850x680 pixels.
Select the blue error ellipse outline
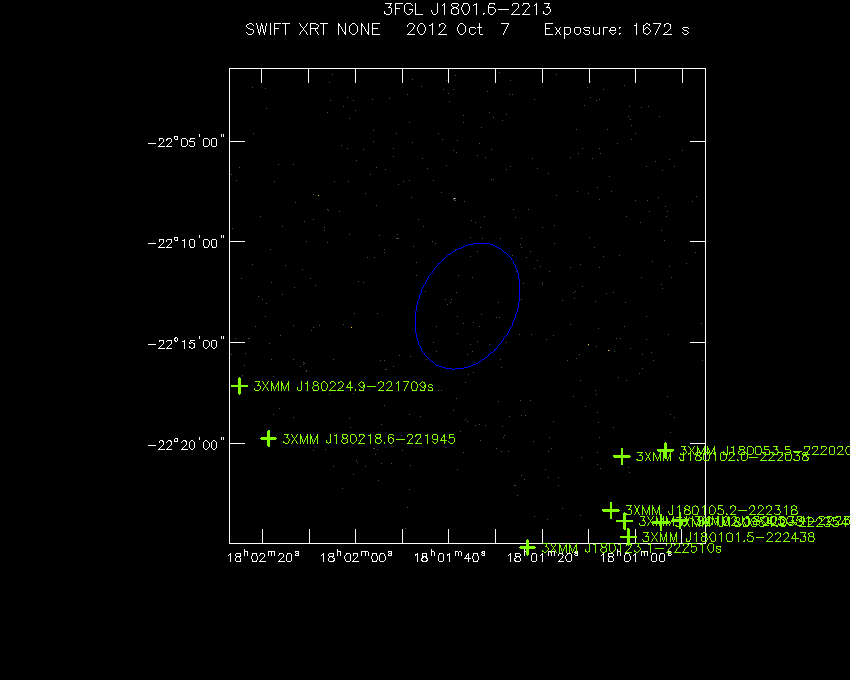pyautogui.click(x=468, y=306)
